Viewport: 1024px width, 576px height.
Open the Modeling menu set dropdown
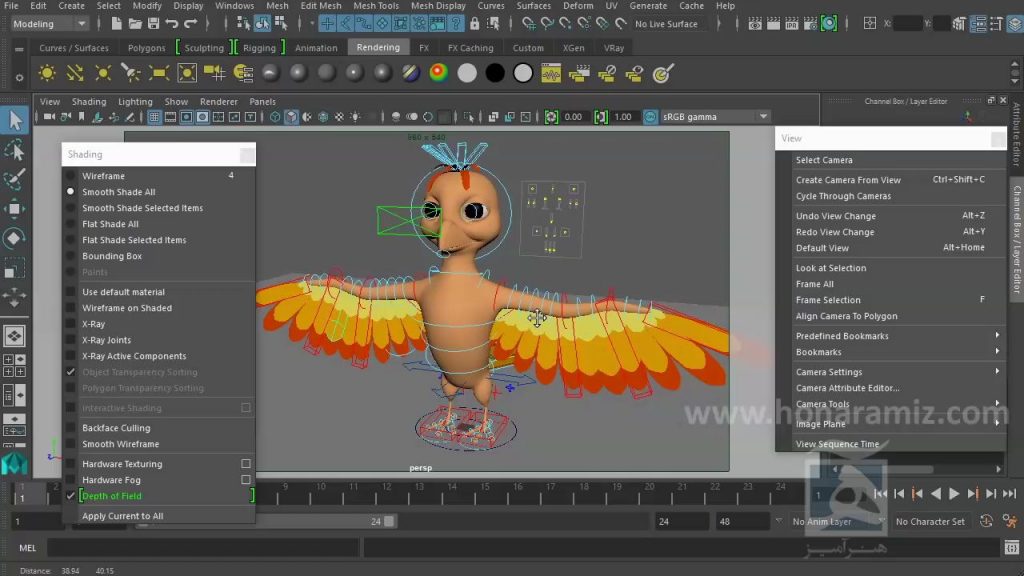(x=50, y=24)
